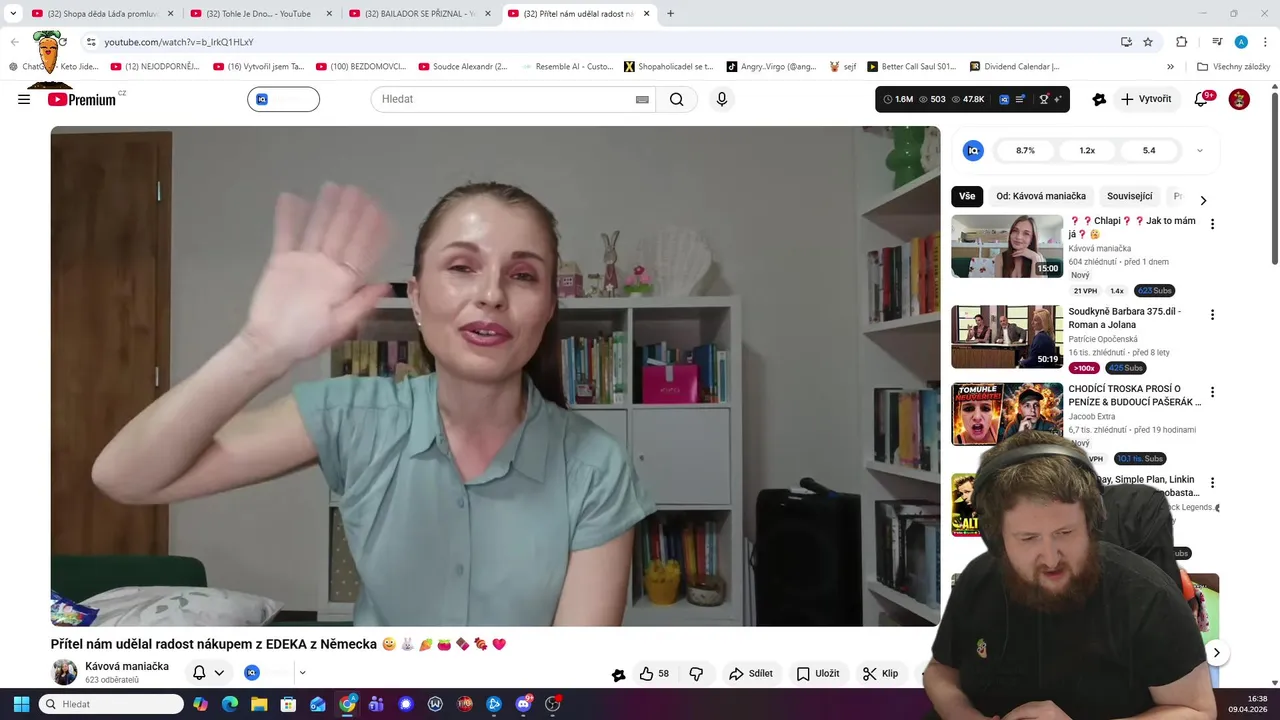Open Soudkyně Barbara 375.díl thumbnail
The height and width of the screenshot is (720, 1280).
pos(1007,337)
